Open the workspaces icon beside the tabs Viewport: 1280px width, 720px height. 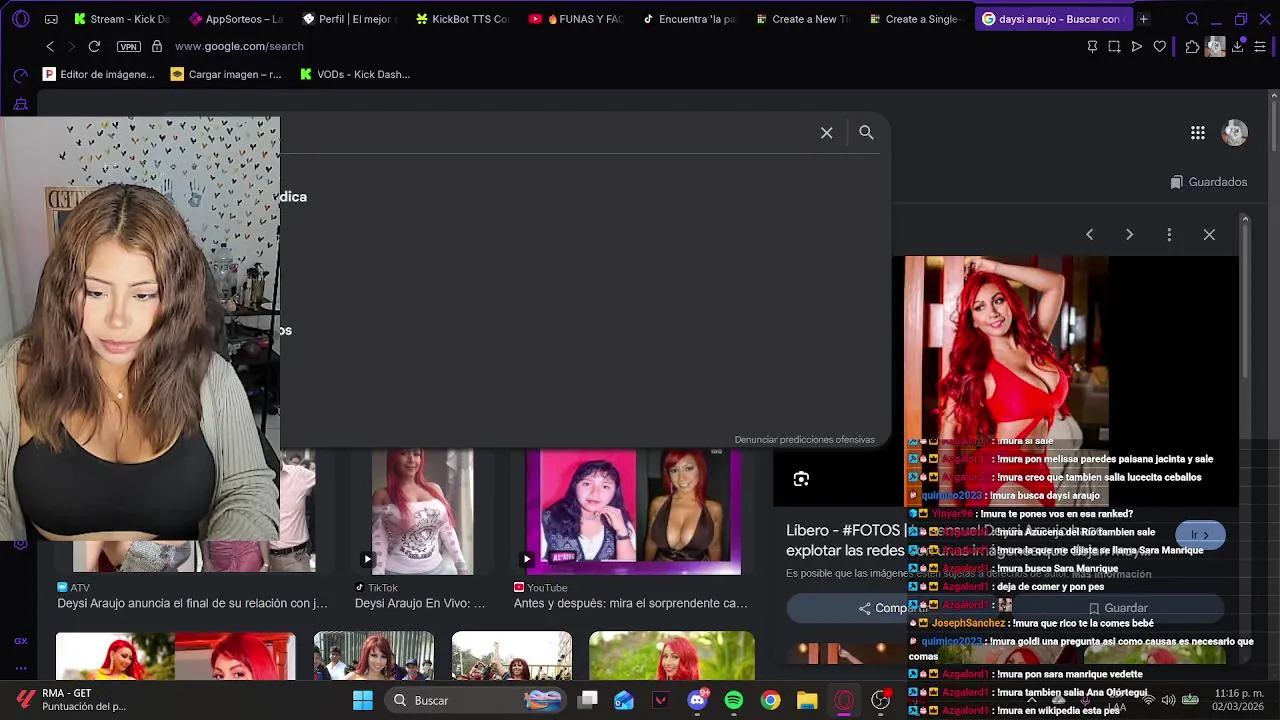point(51,19)
